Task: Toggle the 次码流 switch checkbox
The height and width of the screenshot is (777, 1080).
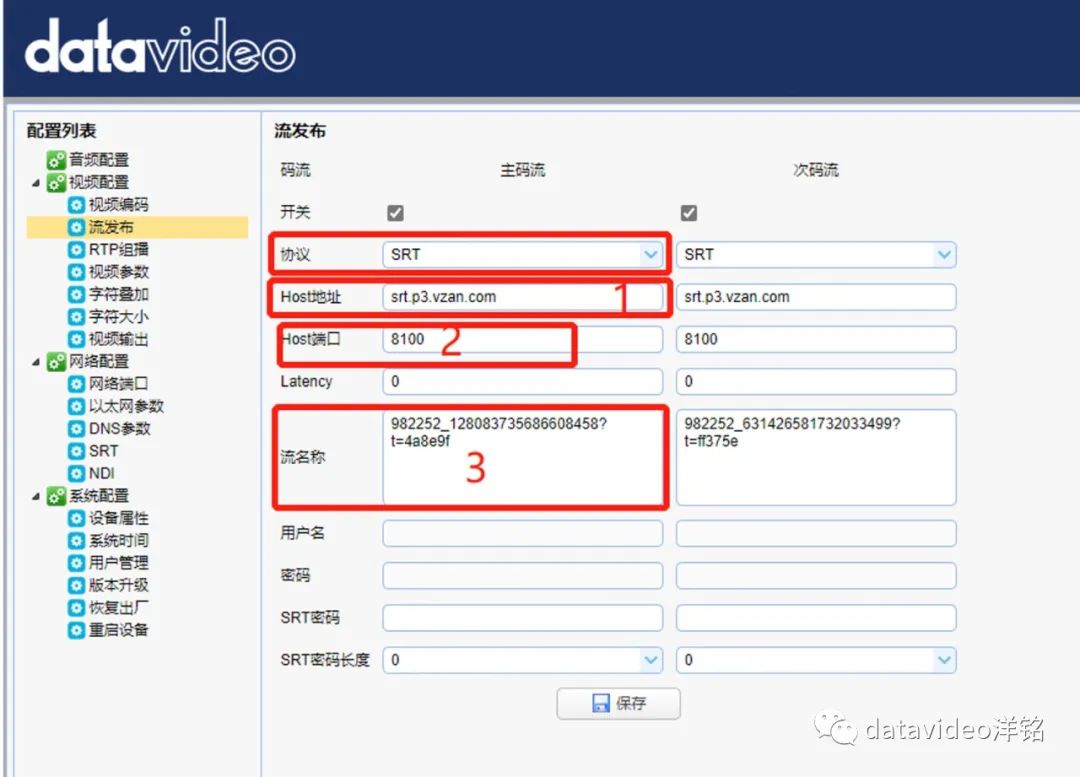Action: (688, 213)
